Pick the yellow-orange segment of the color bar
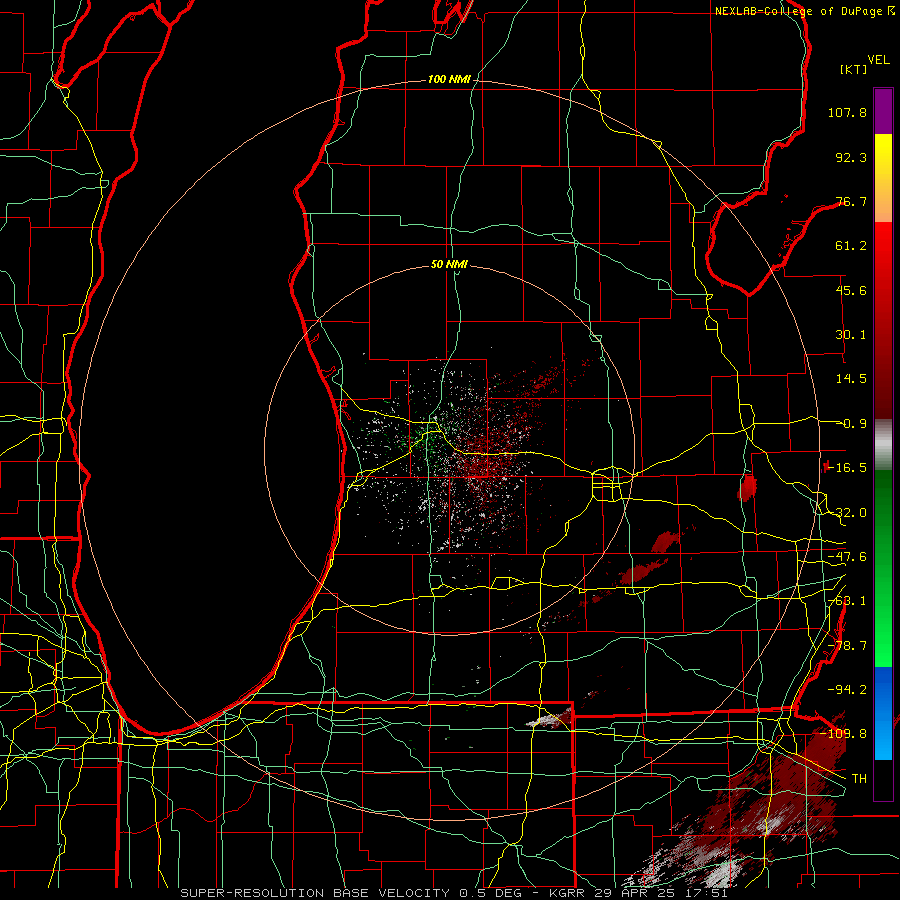The image size is (900, 900). coord(883,178)
